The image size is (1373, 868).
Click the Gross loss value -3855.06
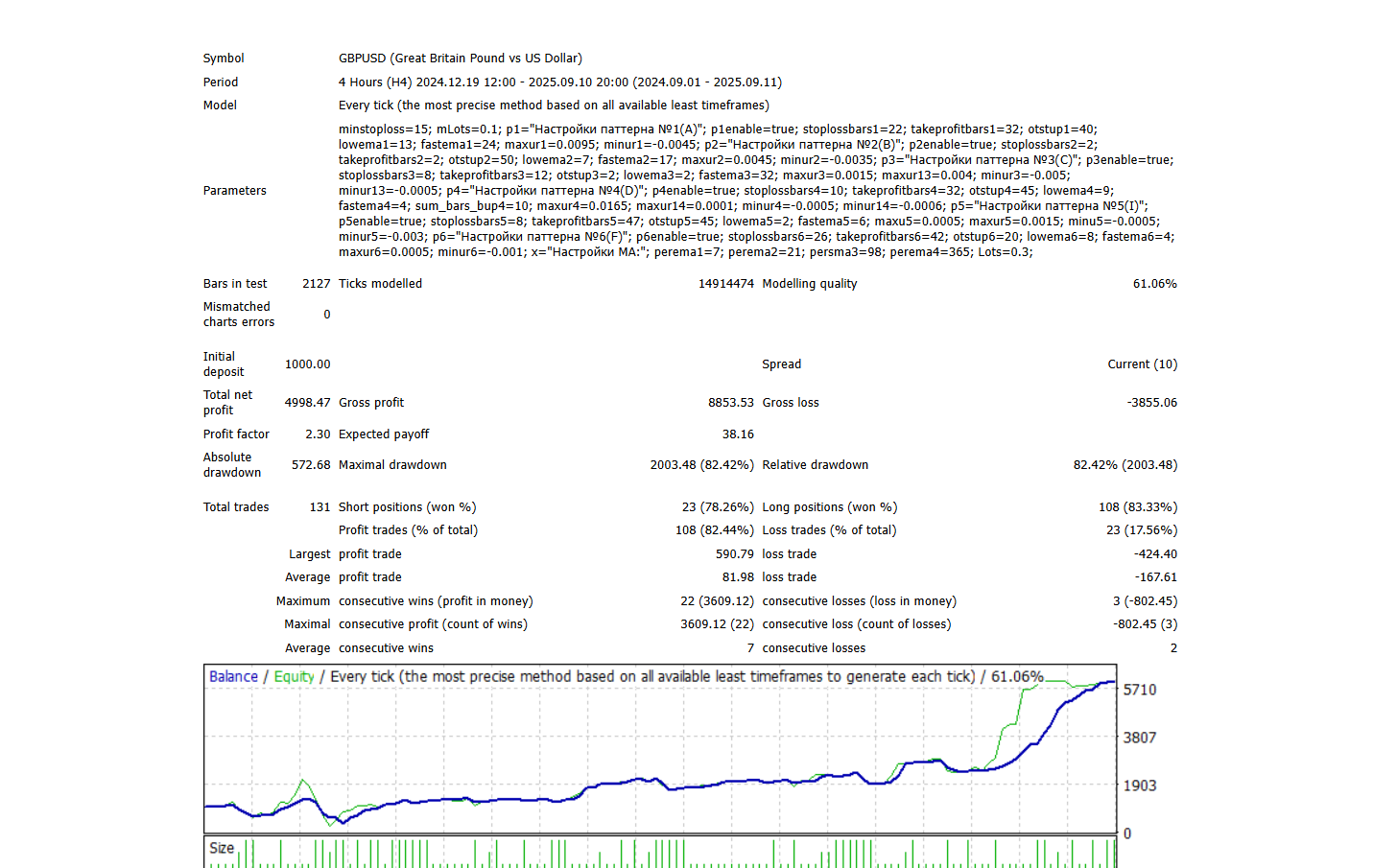tap(1151, 403)
